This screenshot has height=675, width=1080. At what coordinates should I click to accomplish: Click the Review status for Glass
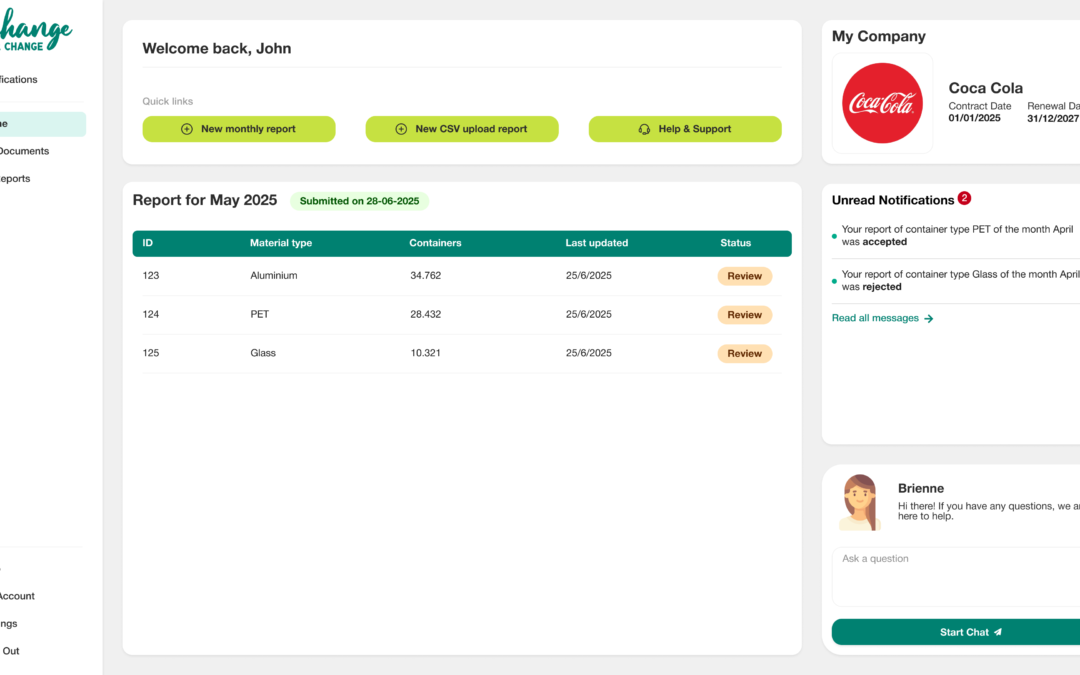pos(745,353)
